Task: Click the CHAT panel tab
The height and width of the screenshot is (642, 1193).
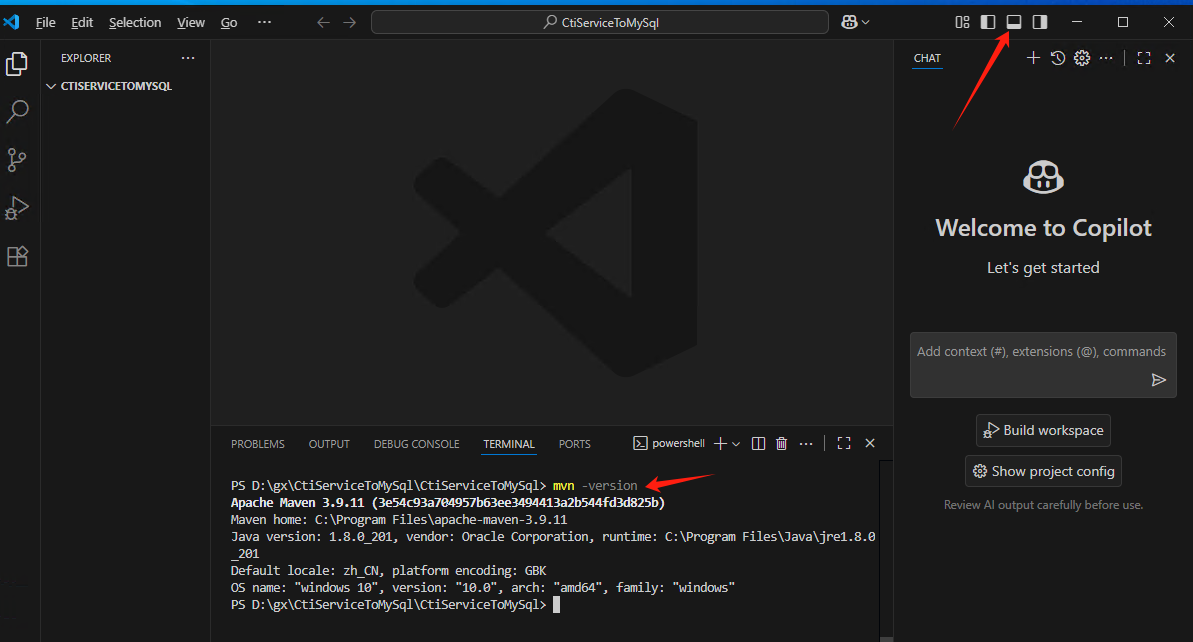Action: tap(927, 59)
